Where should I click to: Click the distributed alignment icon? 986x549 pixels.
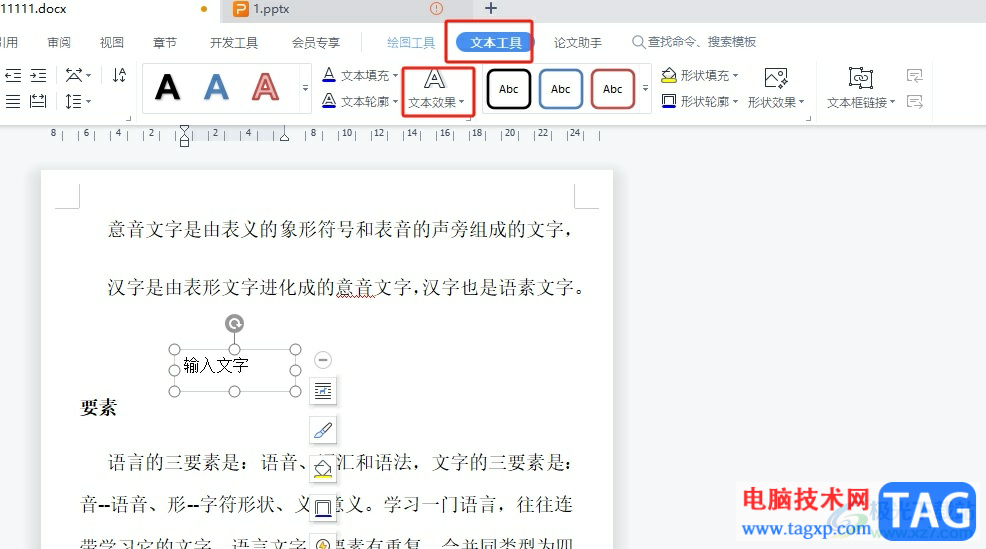click(38, 101)
